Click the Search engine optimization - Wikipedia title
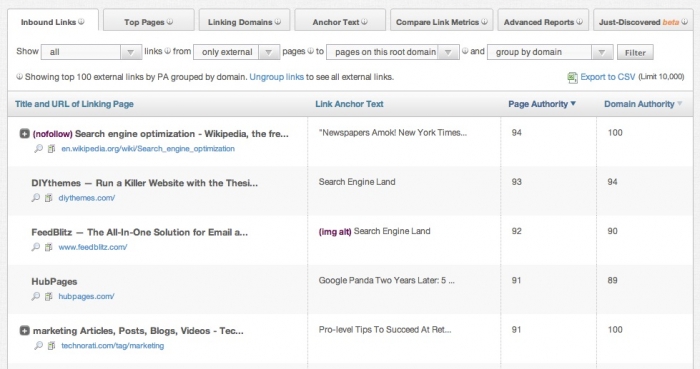Screen dimensions: 700x369 [x=182, y=134]
